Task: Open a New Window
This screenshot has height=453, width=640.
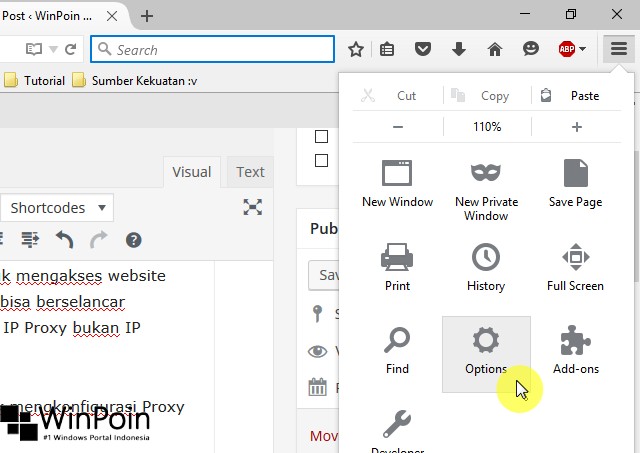Action: coord(397,184)
